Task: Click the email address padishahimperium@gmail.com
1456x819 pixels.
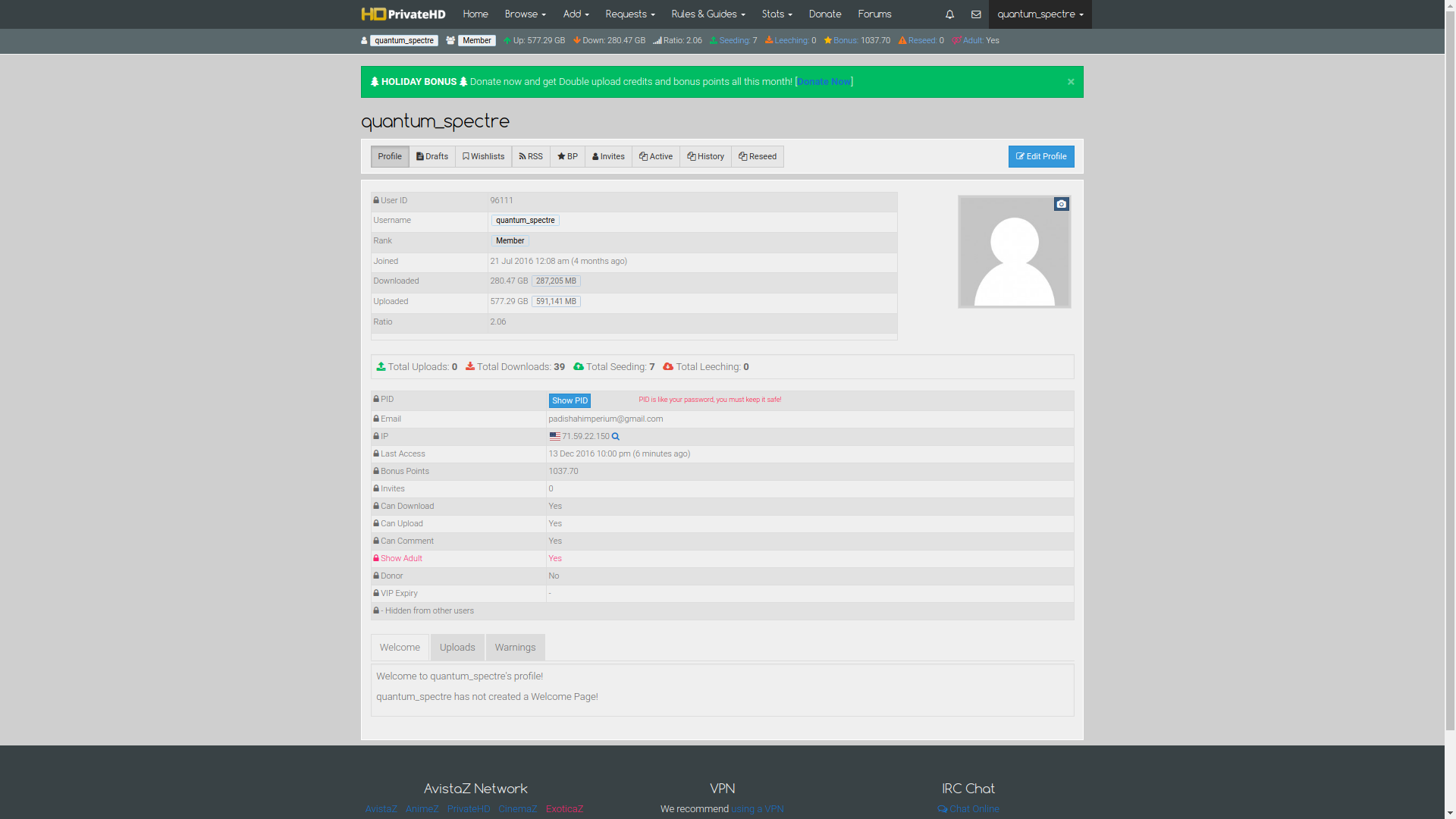Action: tap(605, 419)
